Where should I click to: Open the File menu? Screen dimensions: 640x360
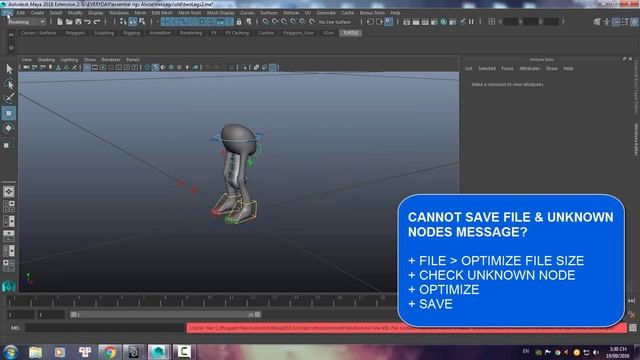7,13
